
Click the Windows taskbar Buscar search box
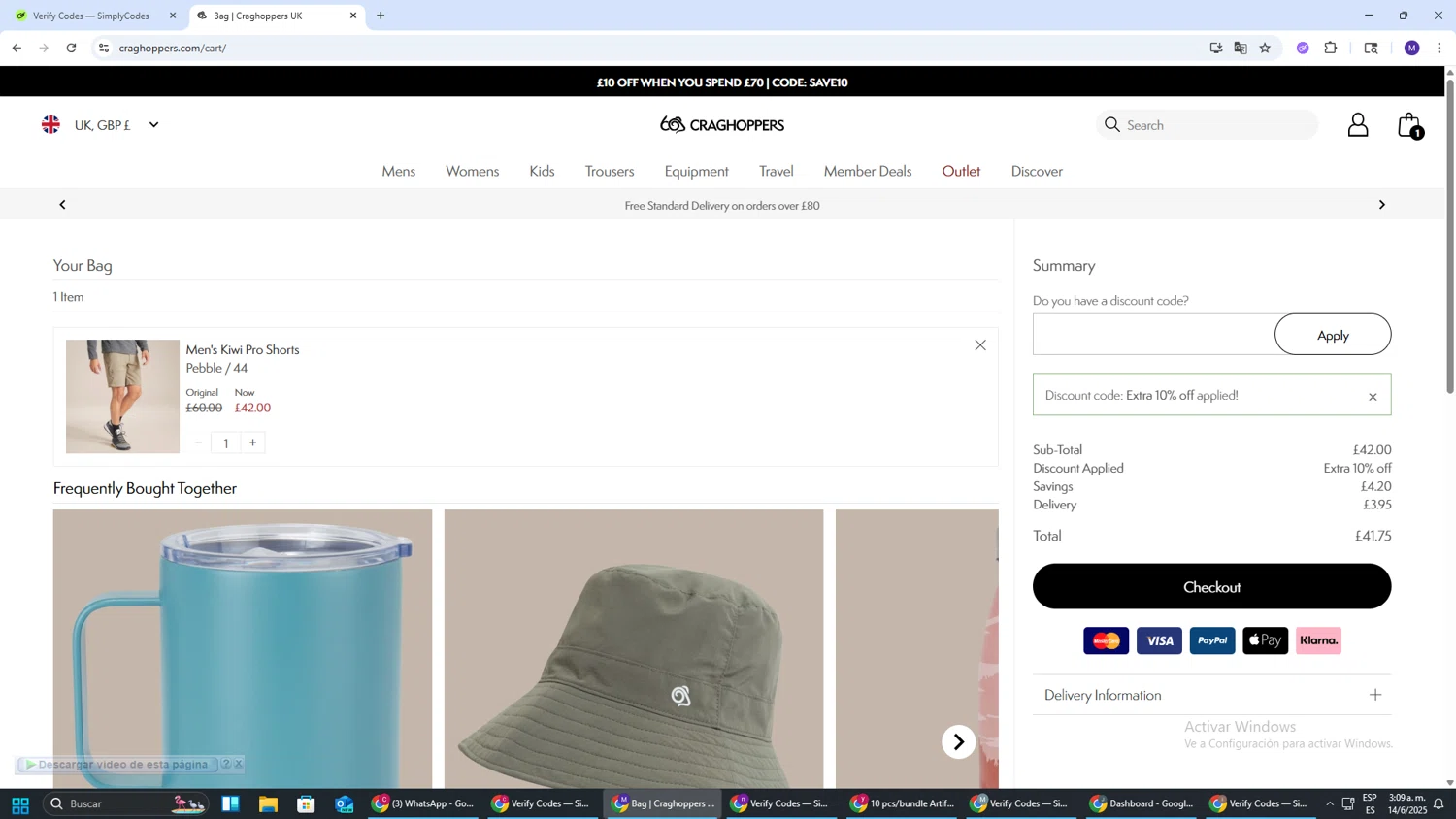126,803
